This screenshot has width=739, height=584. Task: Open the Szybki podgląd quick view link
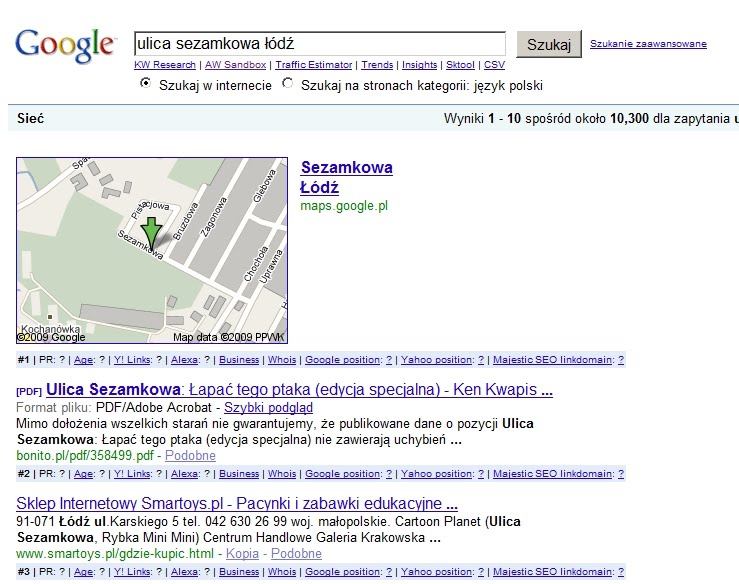pos(268,407)
